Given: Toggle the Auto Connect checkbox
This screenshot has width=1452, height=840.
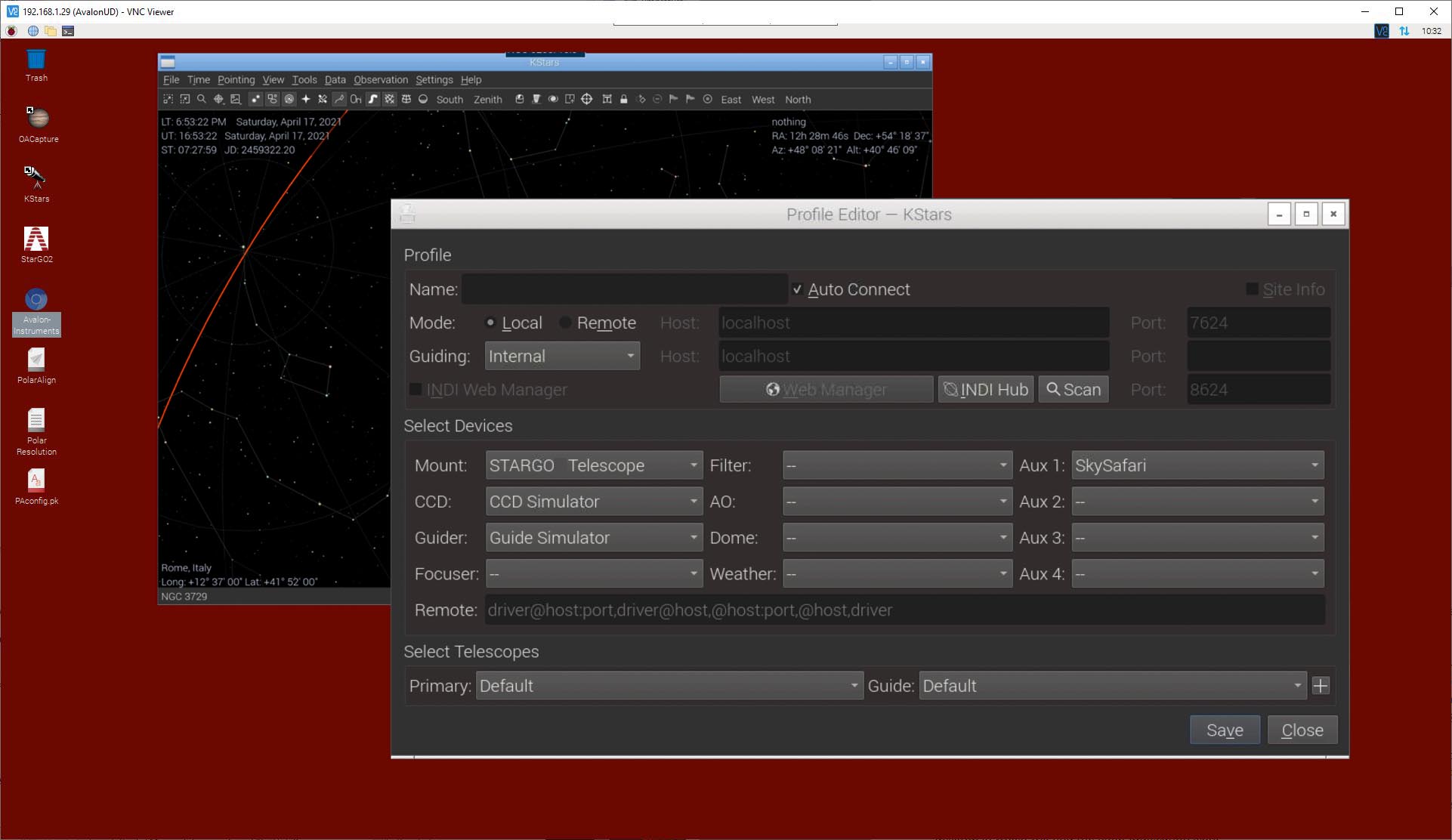Looking at the screenshot, I should (x=797, y=289).
